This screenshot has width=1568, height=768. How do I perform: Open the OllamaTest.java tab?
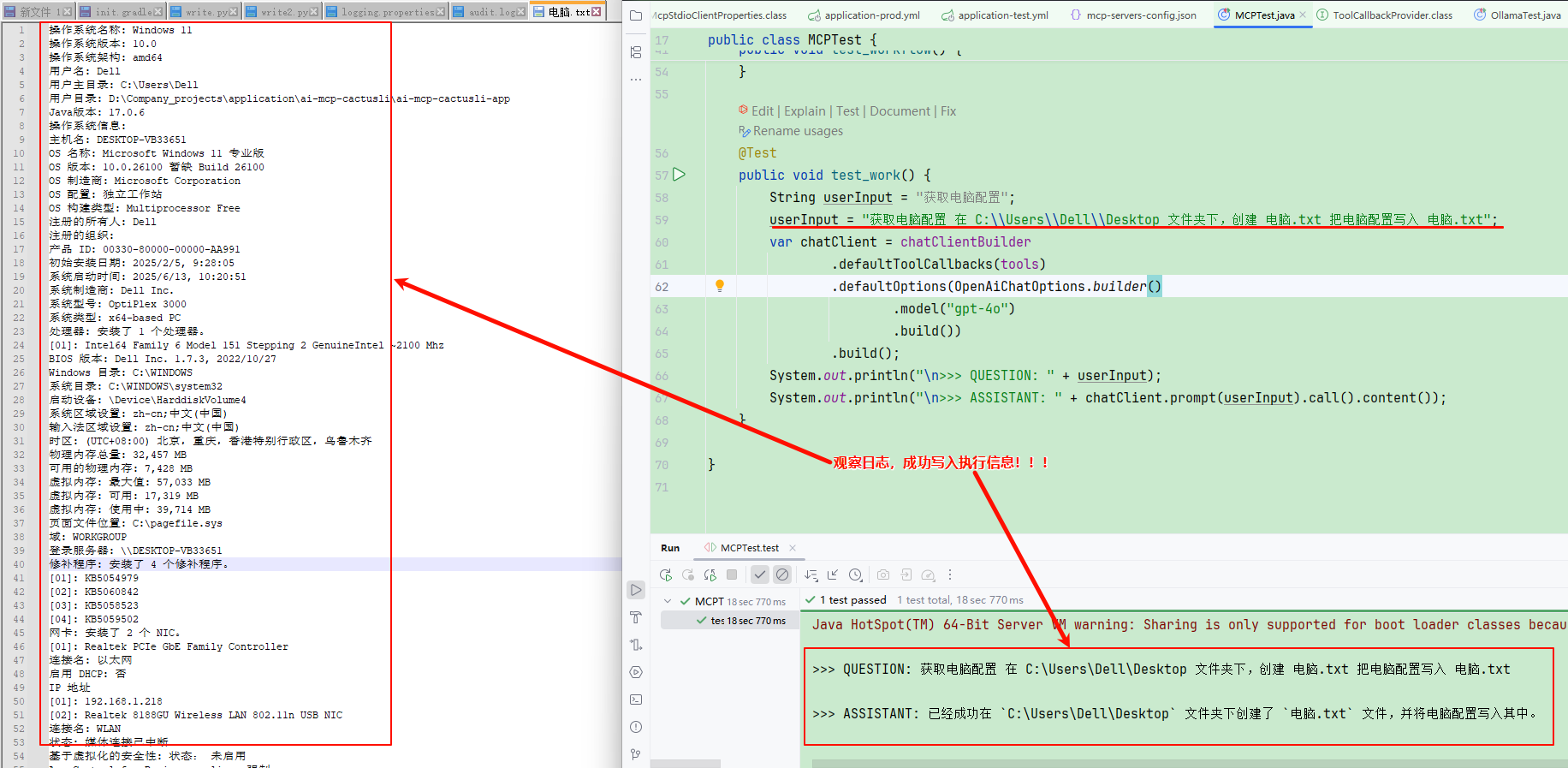pyautogui.click(x=1518, y=15)
